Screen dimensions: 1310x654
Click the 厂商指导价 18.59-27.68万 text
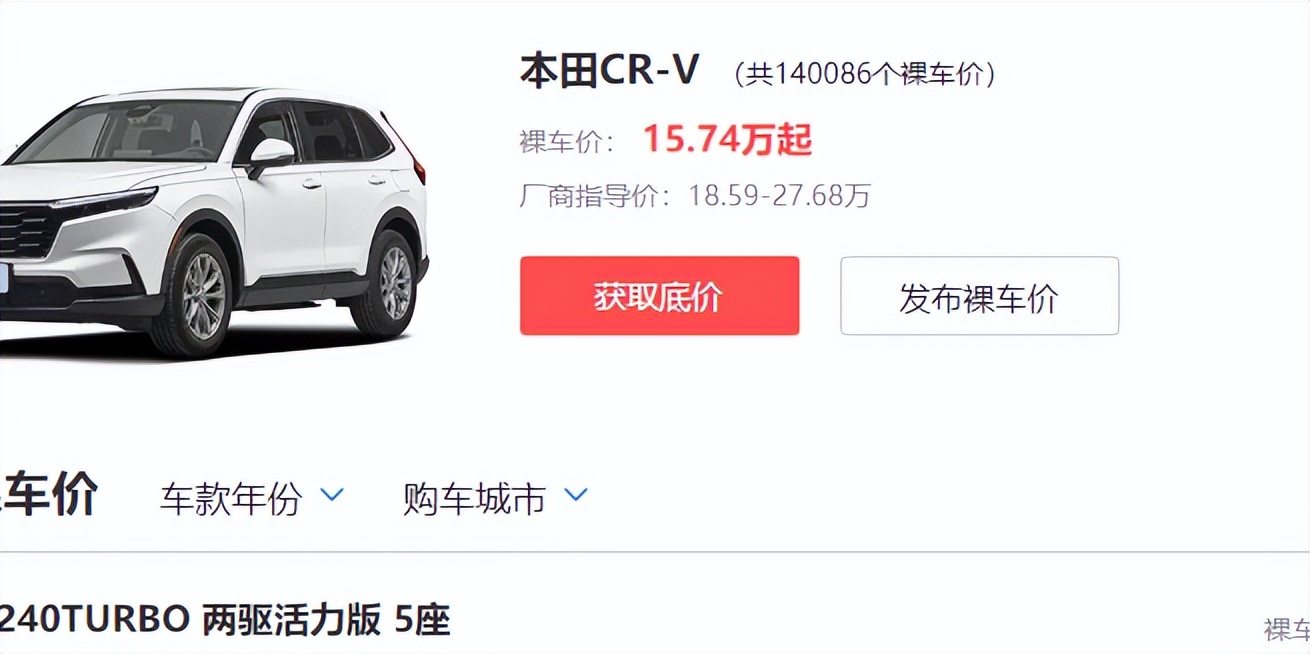pos(695,195)
